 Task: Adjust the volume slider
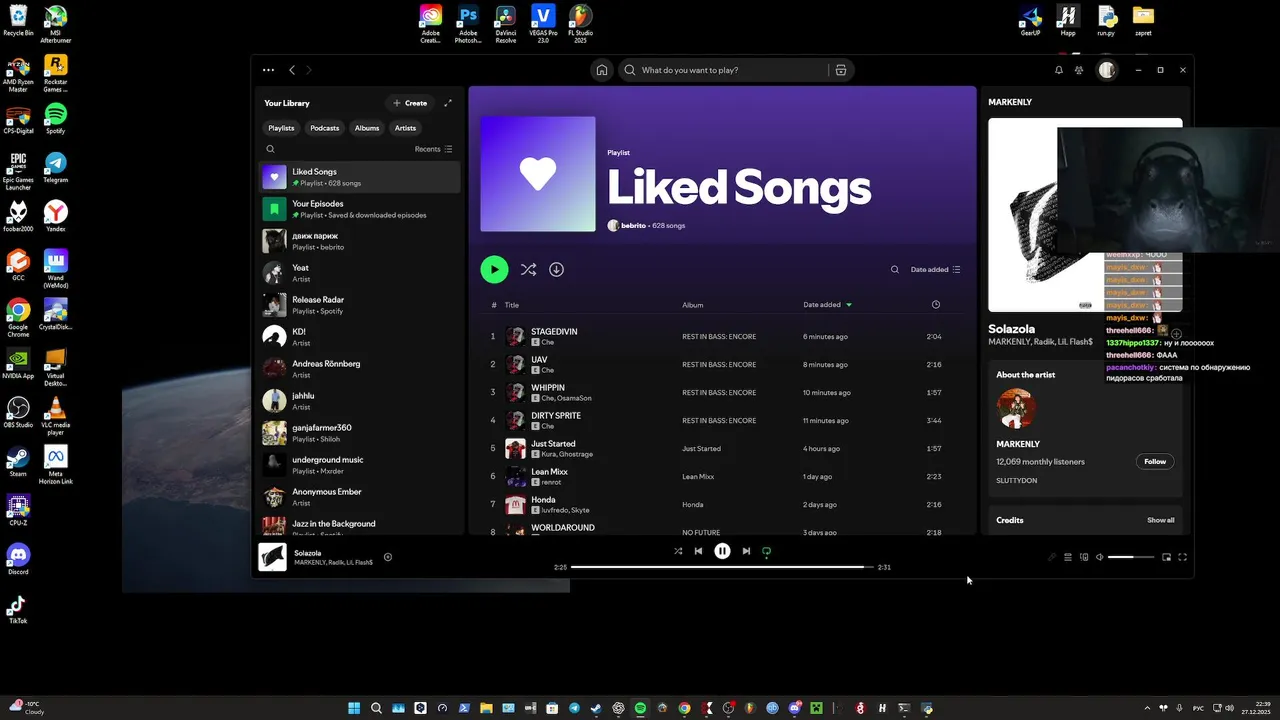(1131, 557)
